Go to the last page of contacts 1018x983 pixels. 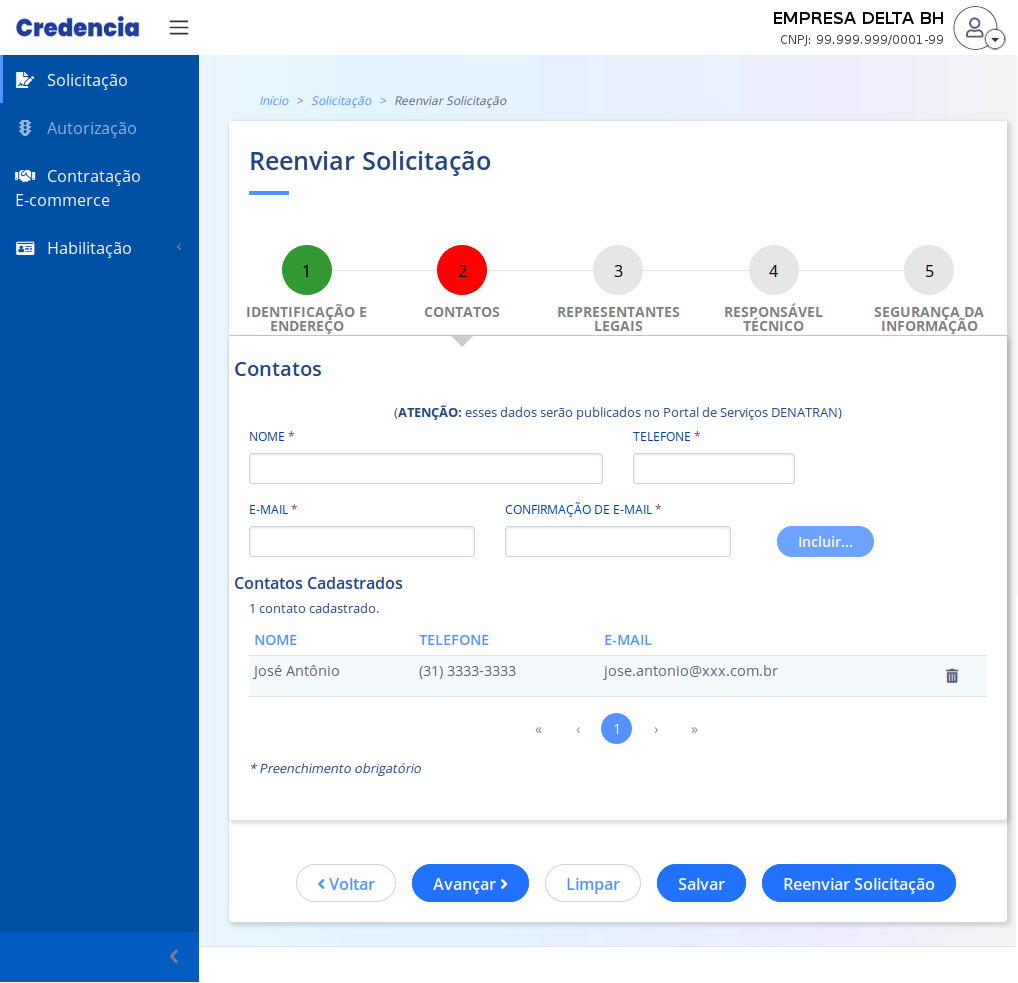point(694,730)
